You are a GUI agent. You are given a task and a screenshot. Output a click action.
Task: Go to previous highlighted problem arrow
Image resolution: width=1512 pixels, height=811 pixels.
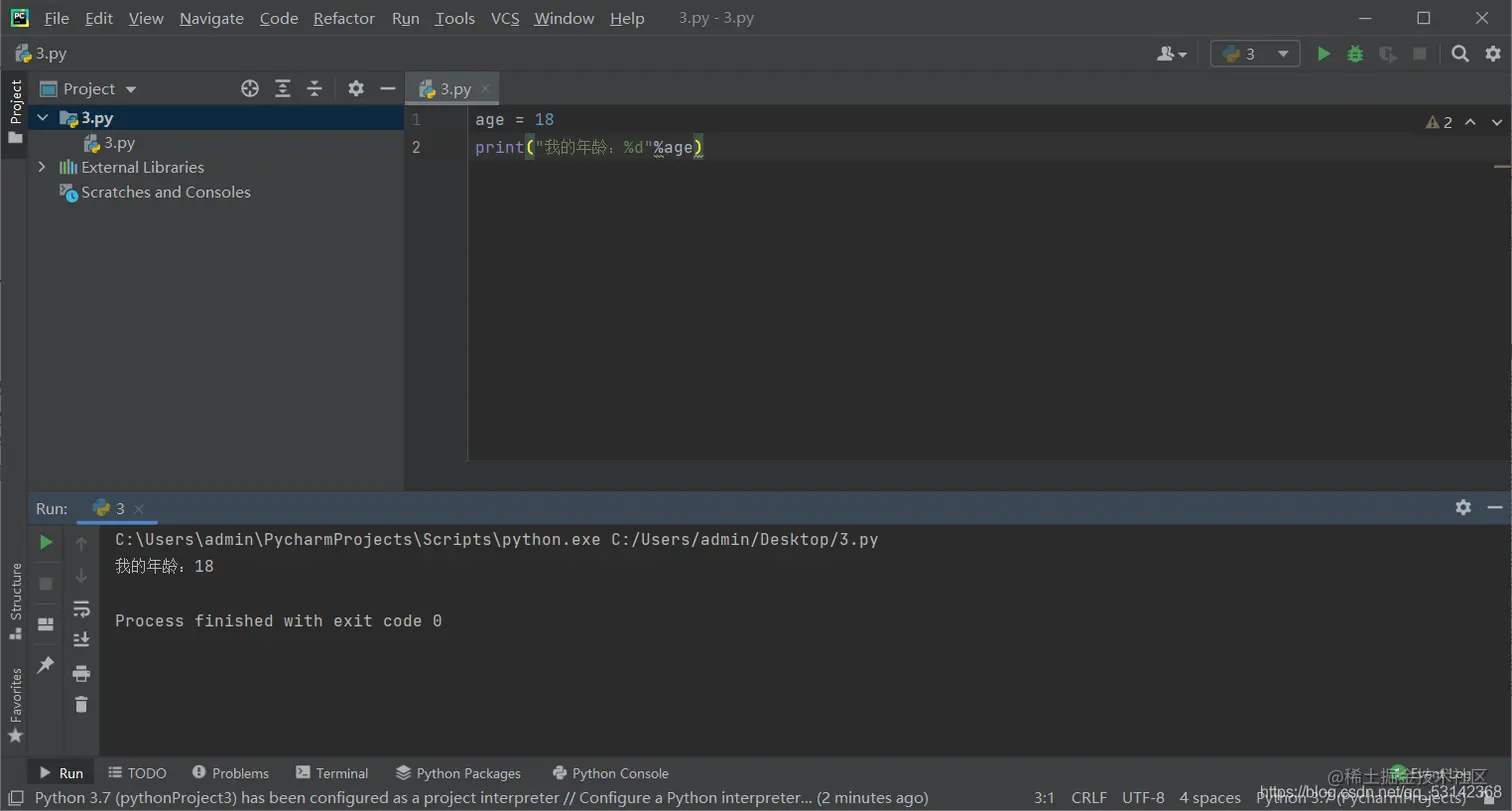[1470, 122]
